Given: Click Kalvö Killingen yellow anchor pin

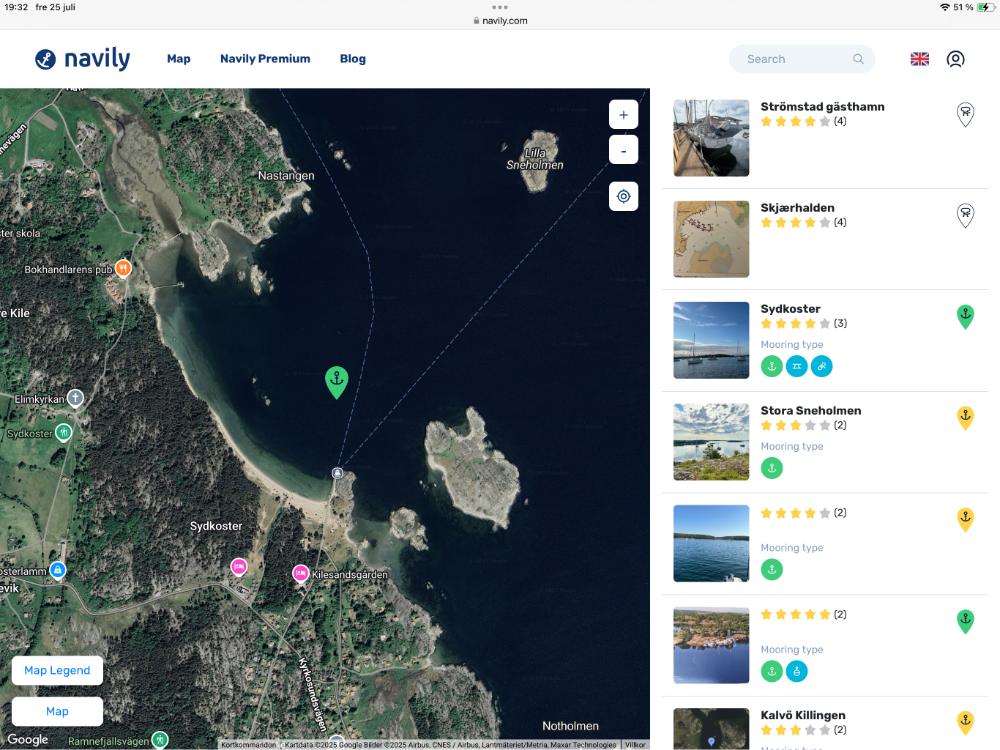Looking at the screenshot, I should pos(966,723).
